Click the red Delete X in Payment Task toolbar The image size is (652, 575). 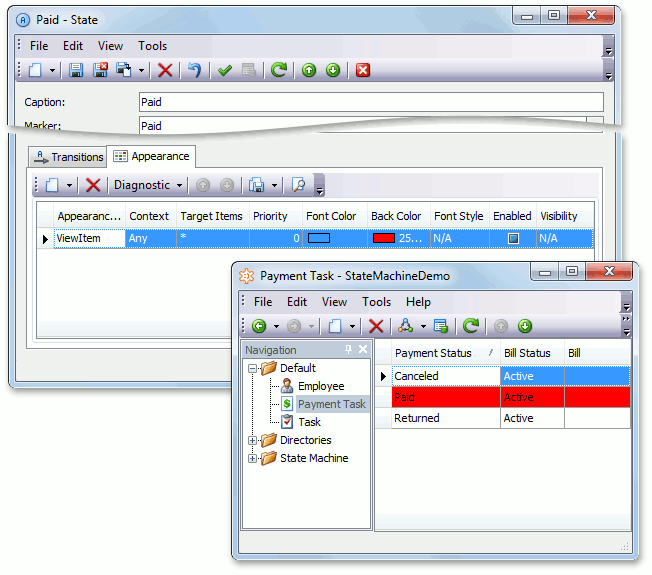(376, 326)
